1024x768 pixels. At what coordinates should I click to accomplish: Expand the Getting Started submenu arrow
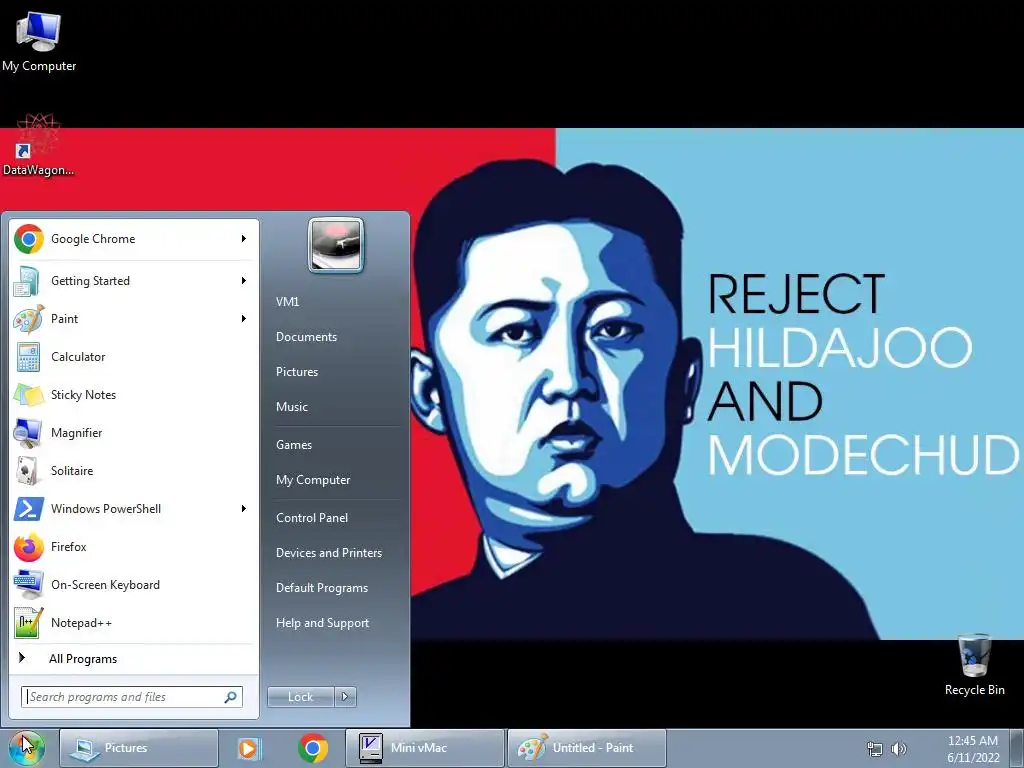[x=244, y=281]
